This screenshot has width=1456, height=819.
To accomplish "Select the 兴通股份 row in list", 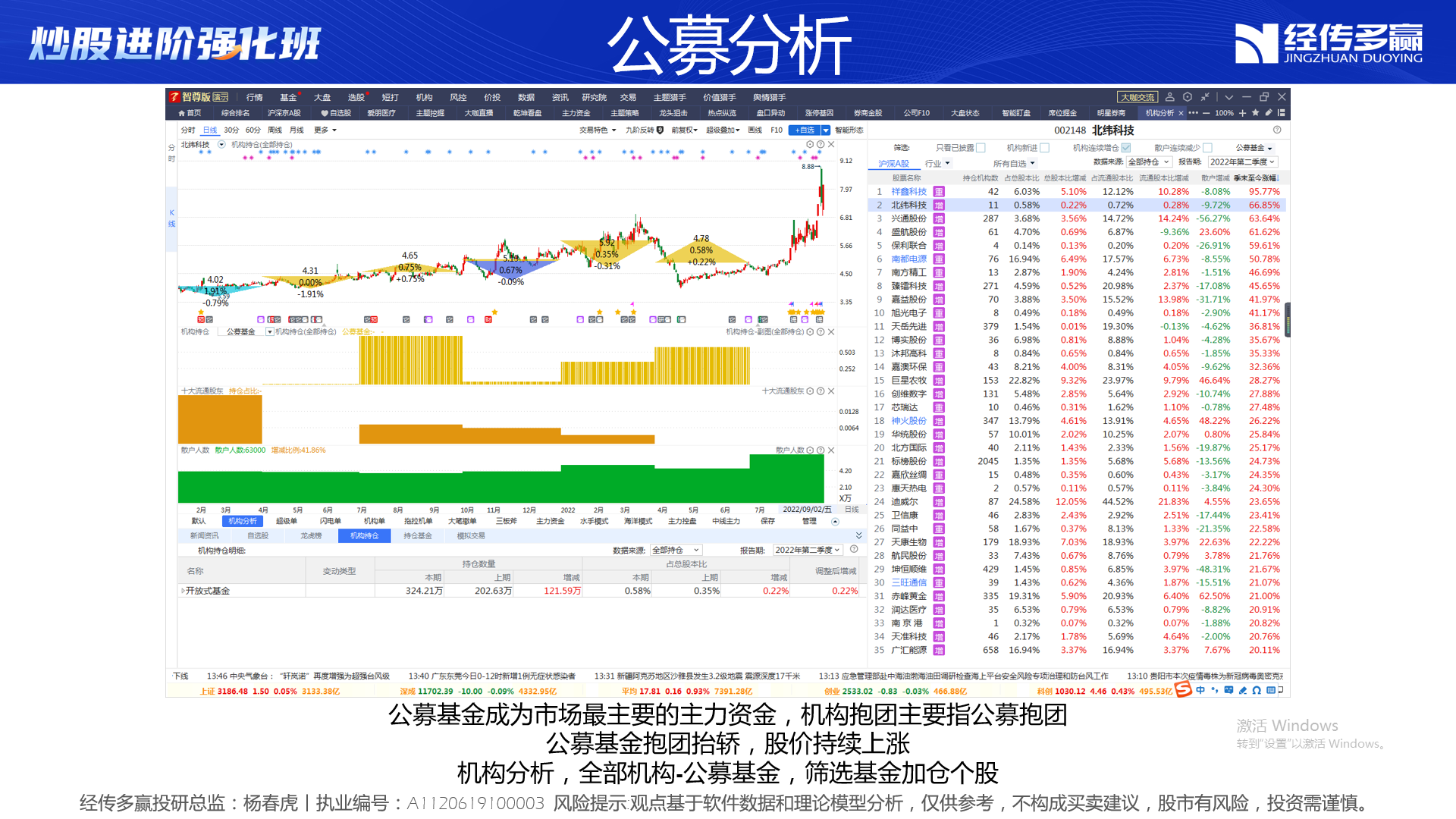I will coord(1077,219).
